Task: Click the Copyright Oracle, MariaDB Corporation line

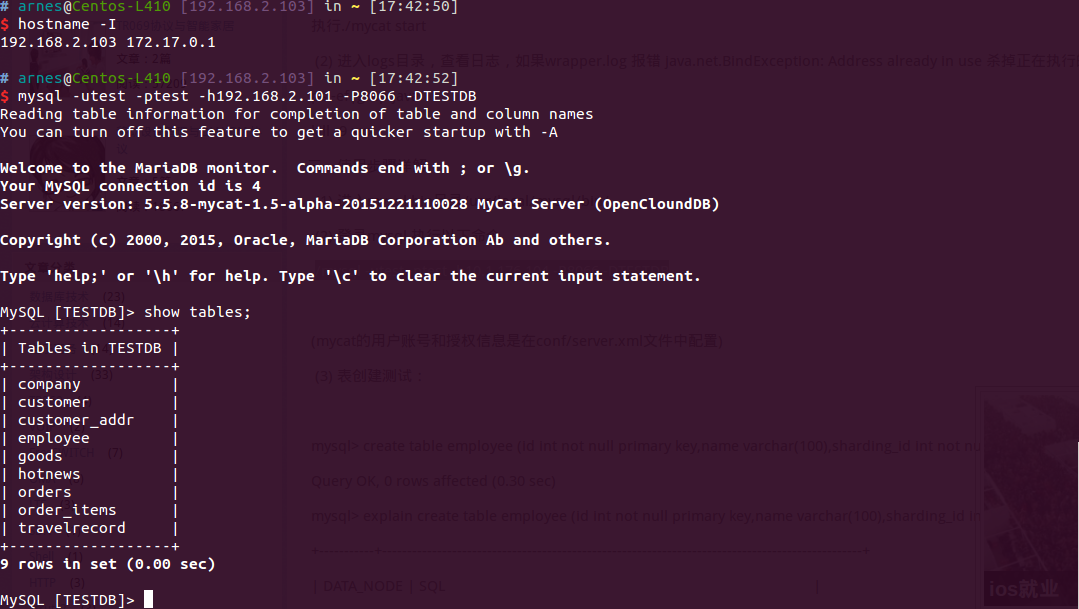Action: (x=306, y=240)
